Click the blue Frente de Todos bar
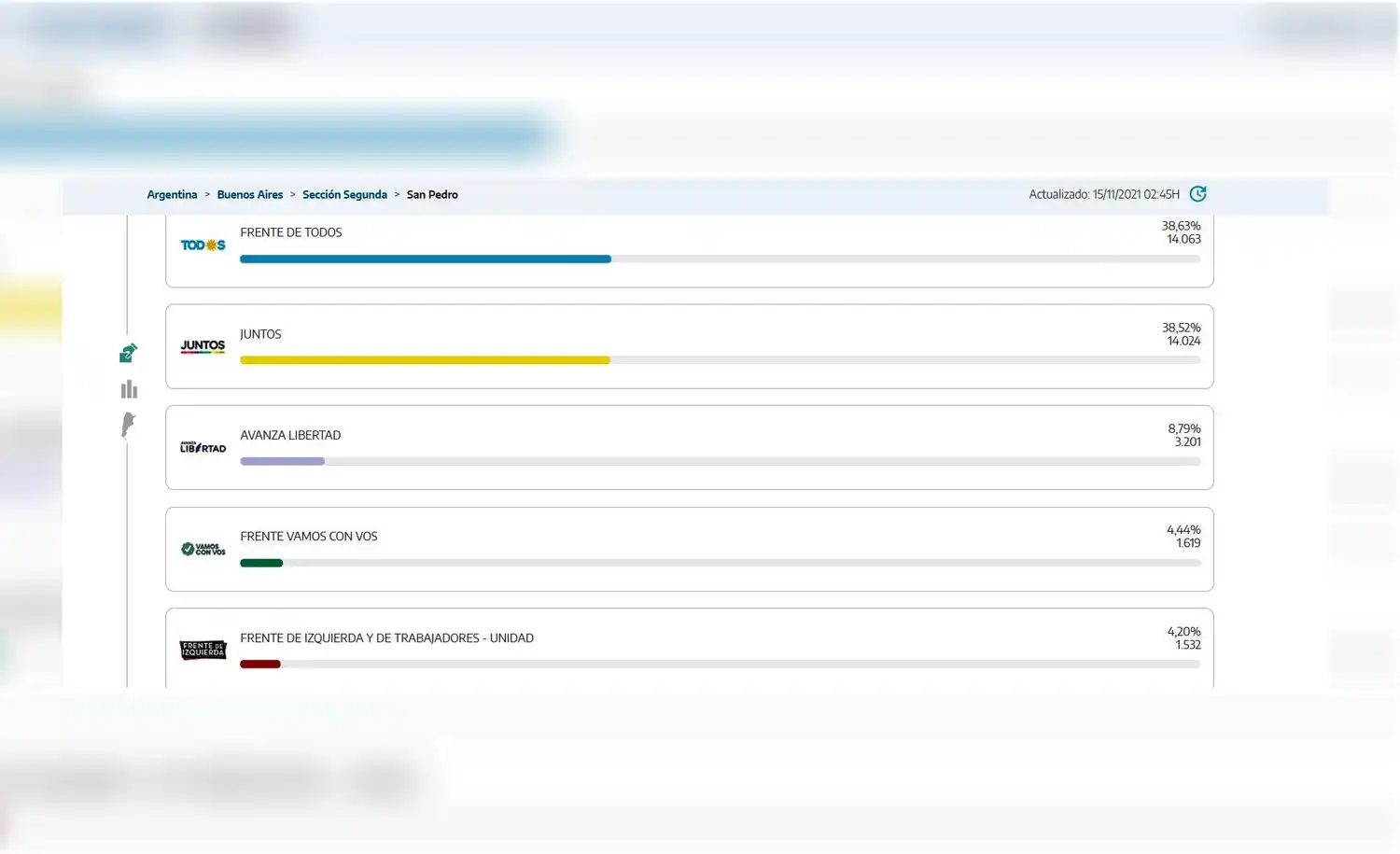 click(426, 259)
